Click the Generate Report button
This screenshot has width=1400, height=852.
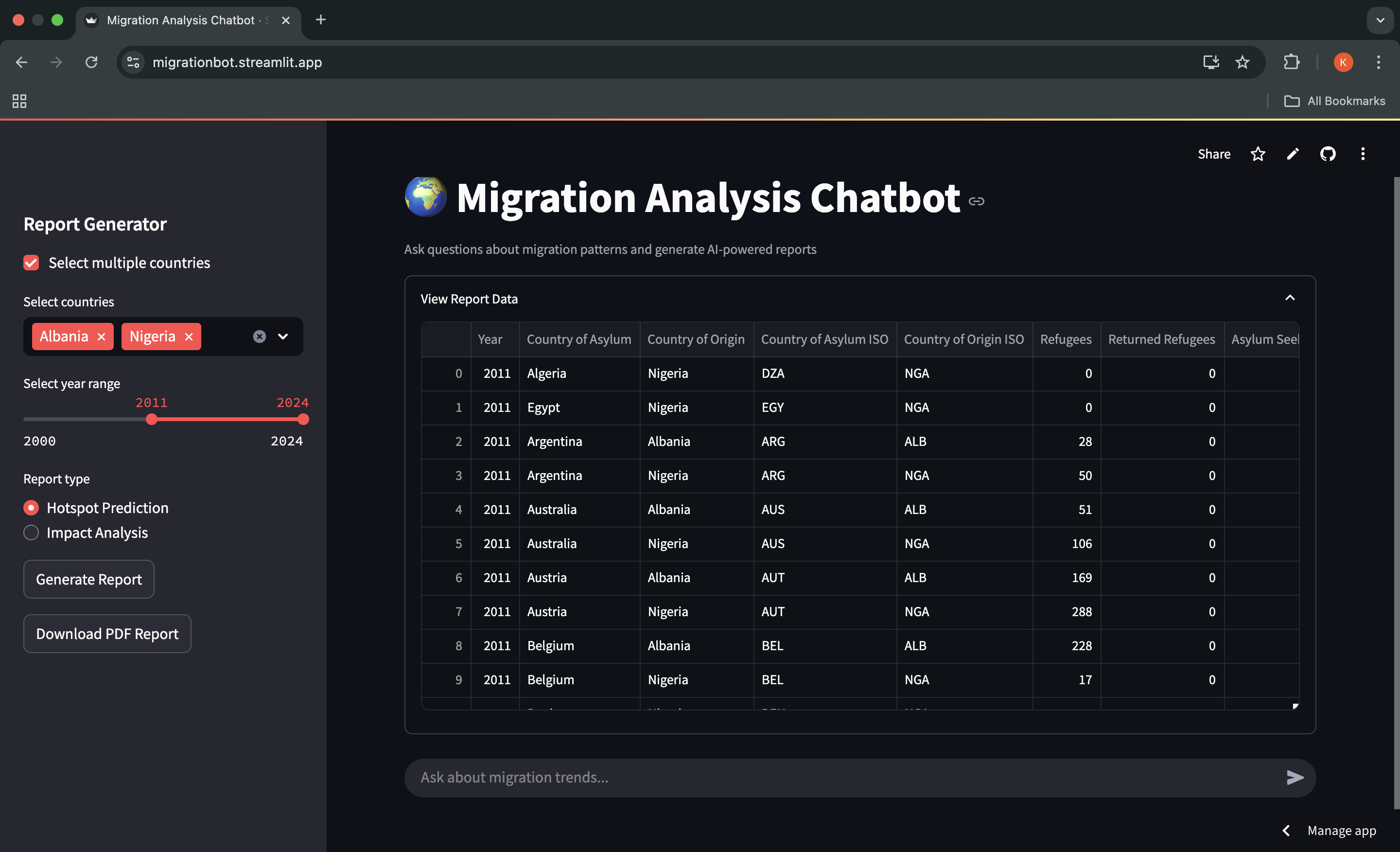(88, 579)
